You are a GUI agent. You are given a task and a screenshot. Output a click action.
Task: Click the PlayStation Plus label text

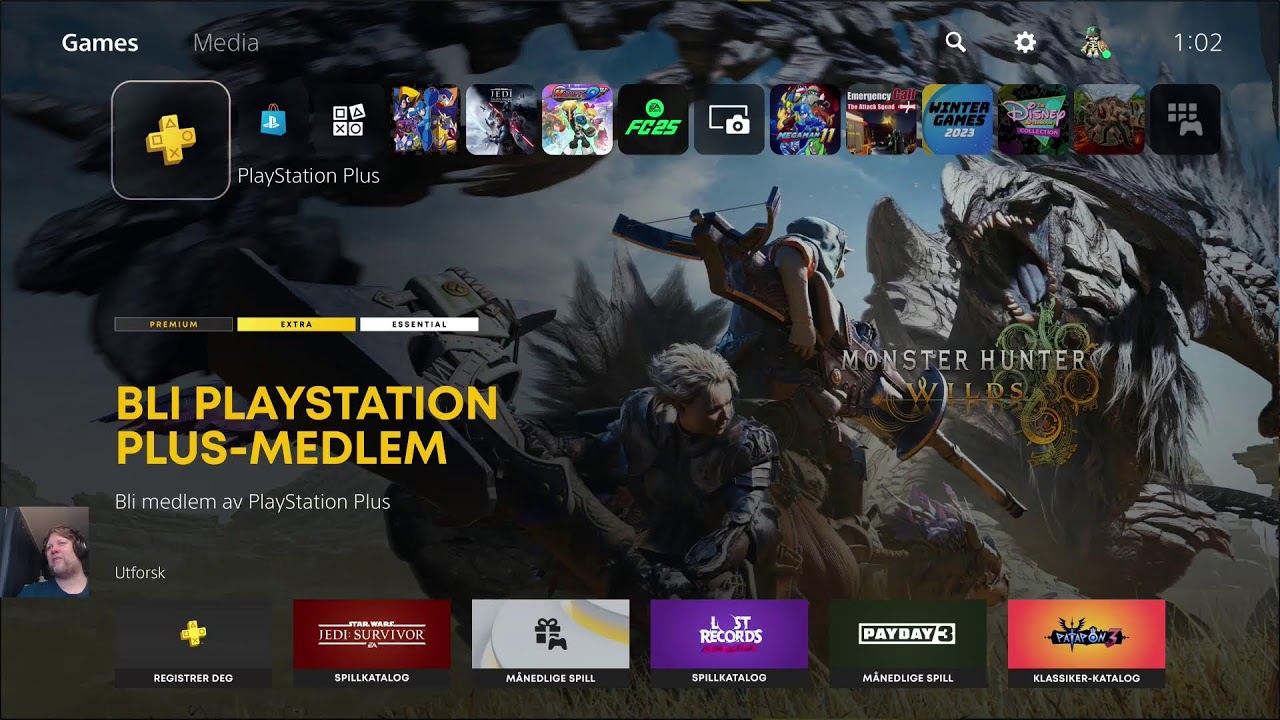[x=308, y=176]
